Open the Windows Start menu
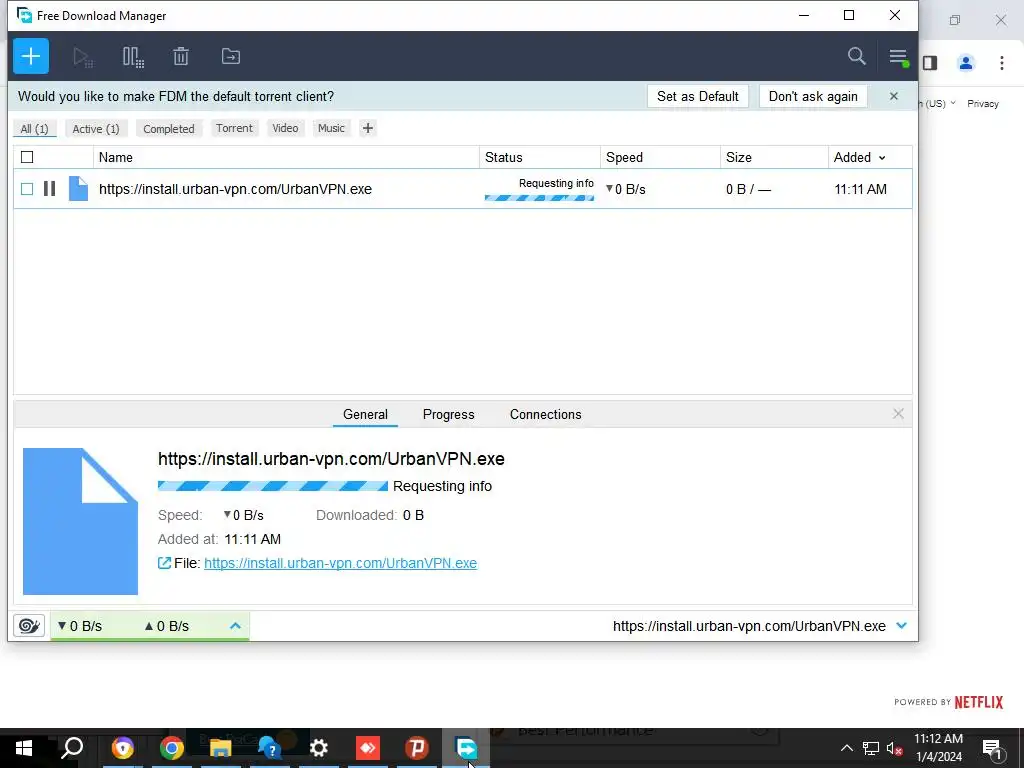Image resolution: width=1024 pixels, height=768 pixels. pyautogui.click(x=24, y=748)
